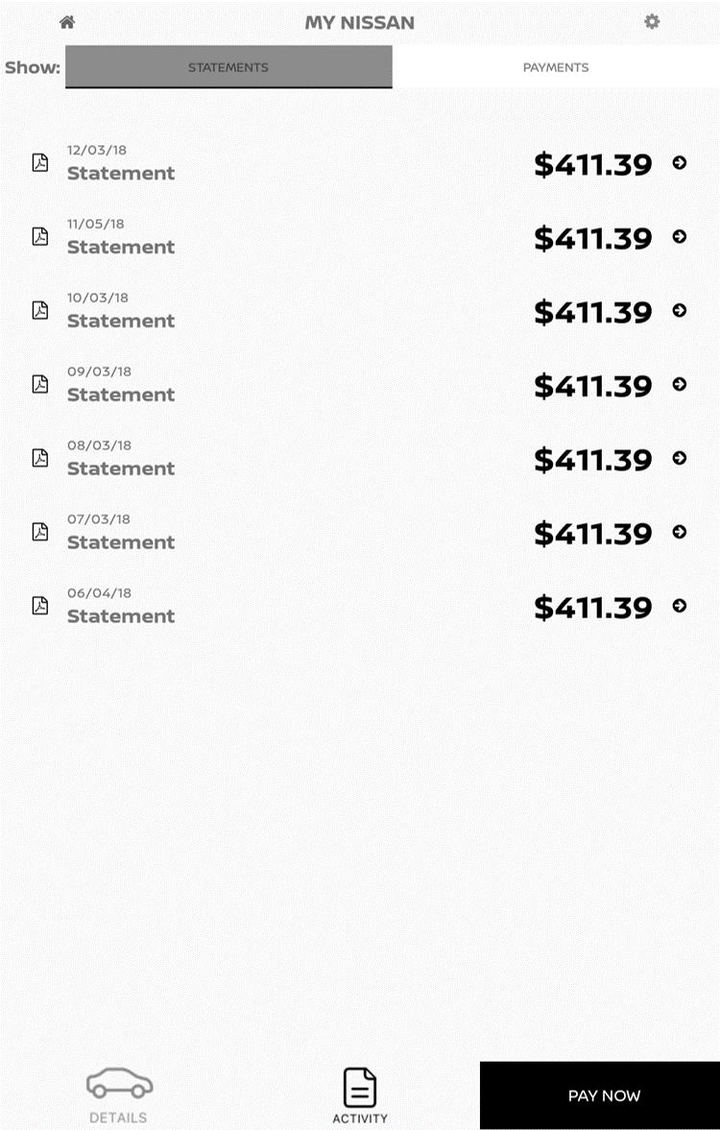Open PDF icon for 10/03/18 statement
Screen dimensions: 720x1130
pos(40,310)
